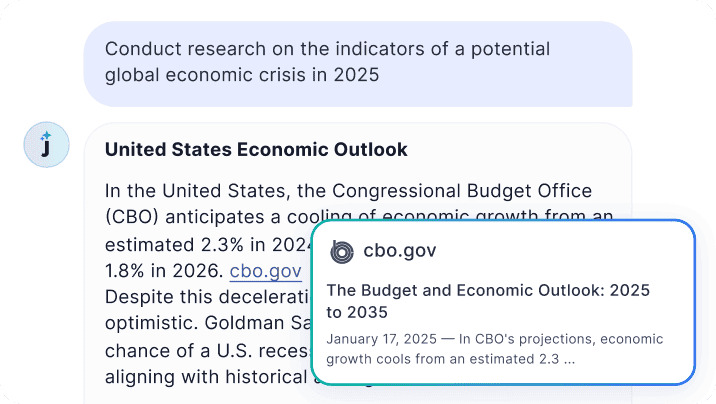The width and height of the screenshot is (716, 404).
Task: Click the "optimistic. Goldman" text line
Action: [208, 323]
